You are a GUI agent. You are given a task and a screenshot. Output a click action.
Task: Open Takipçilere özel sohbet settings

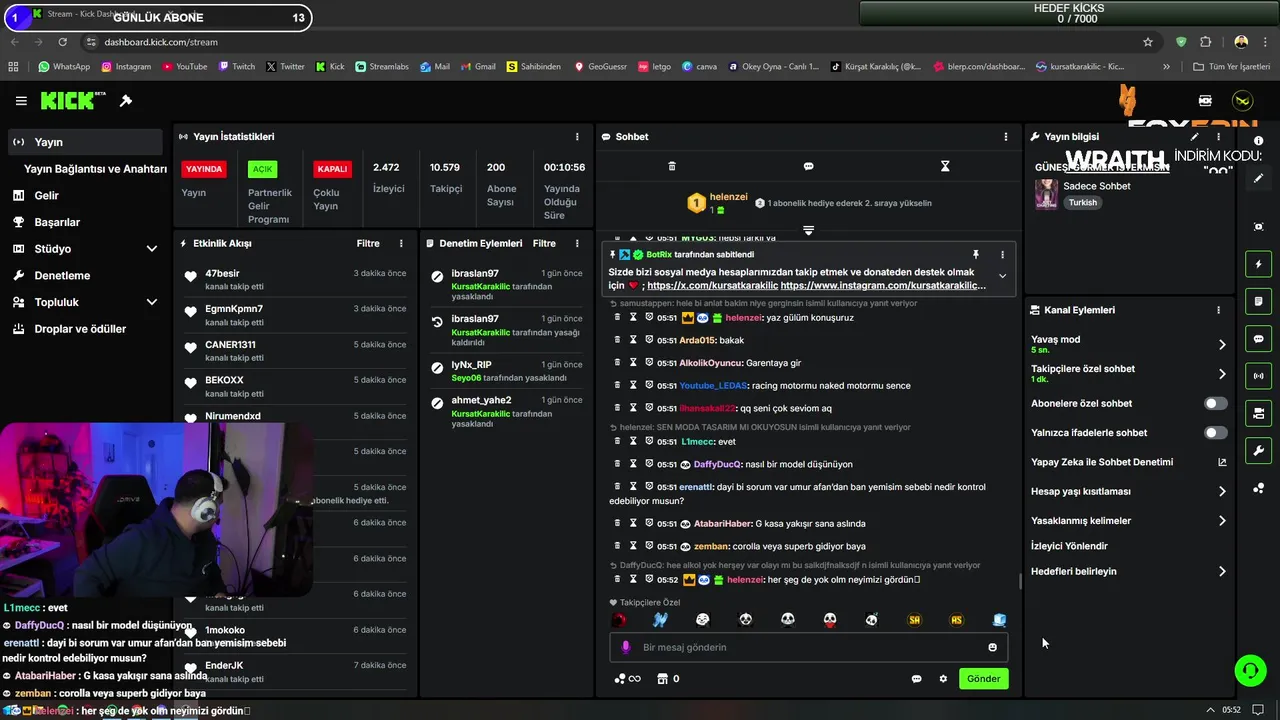[x=1129, y=374]
